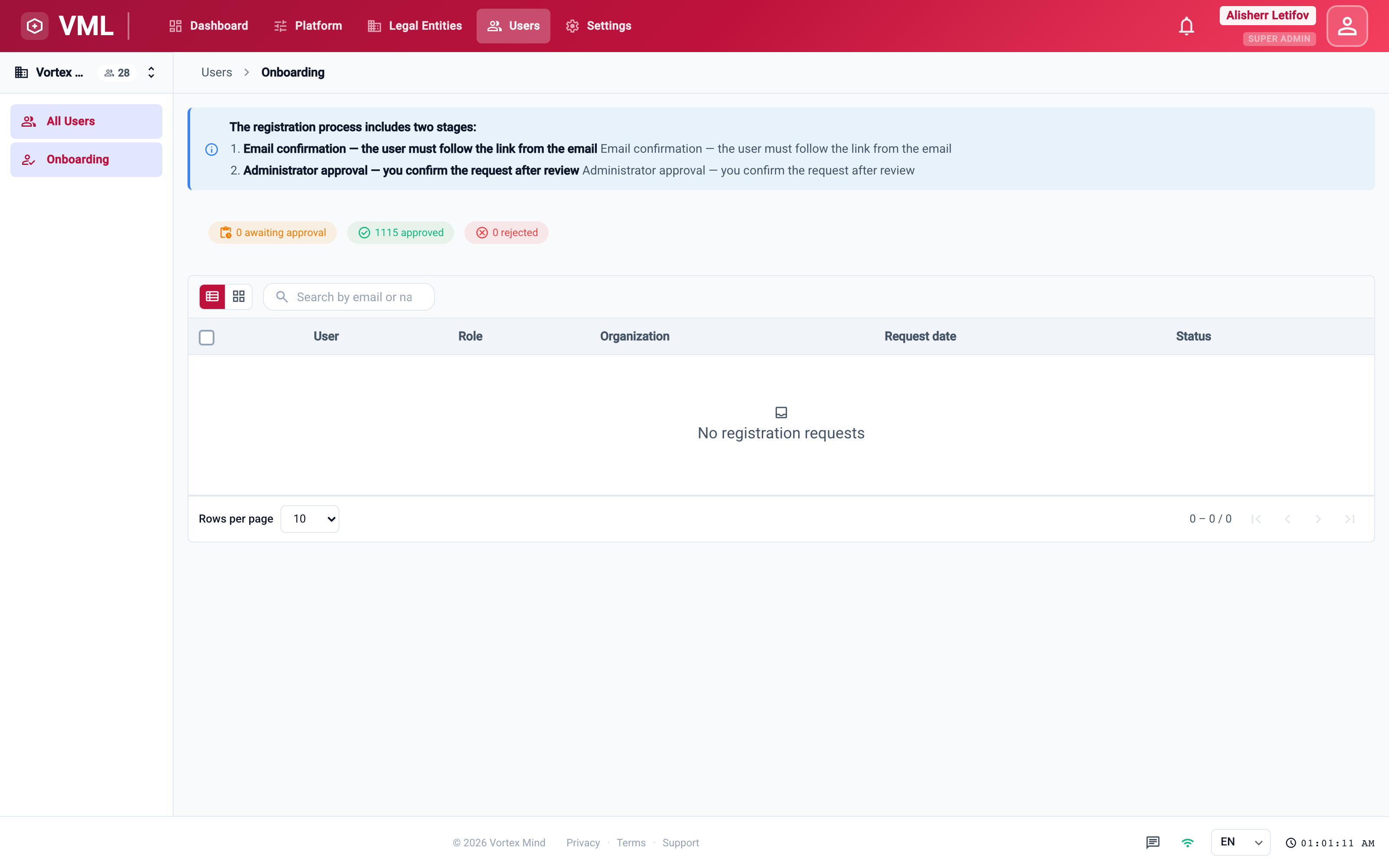Click the Status column header
1389x868 pixels.
coord(1193,336)
